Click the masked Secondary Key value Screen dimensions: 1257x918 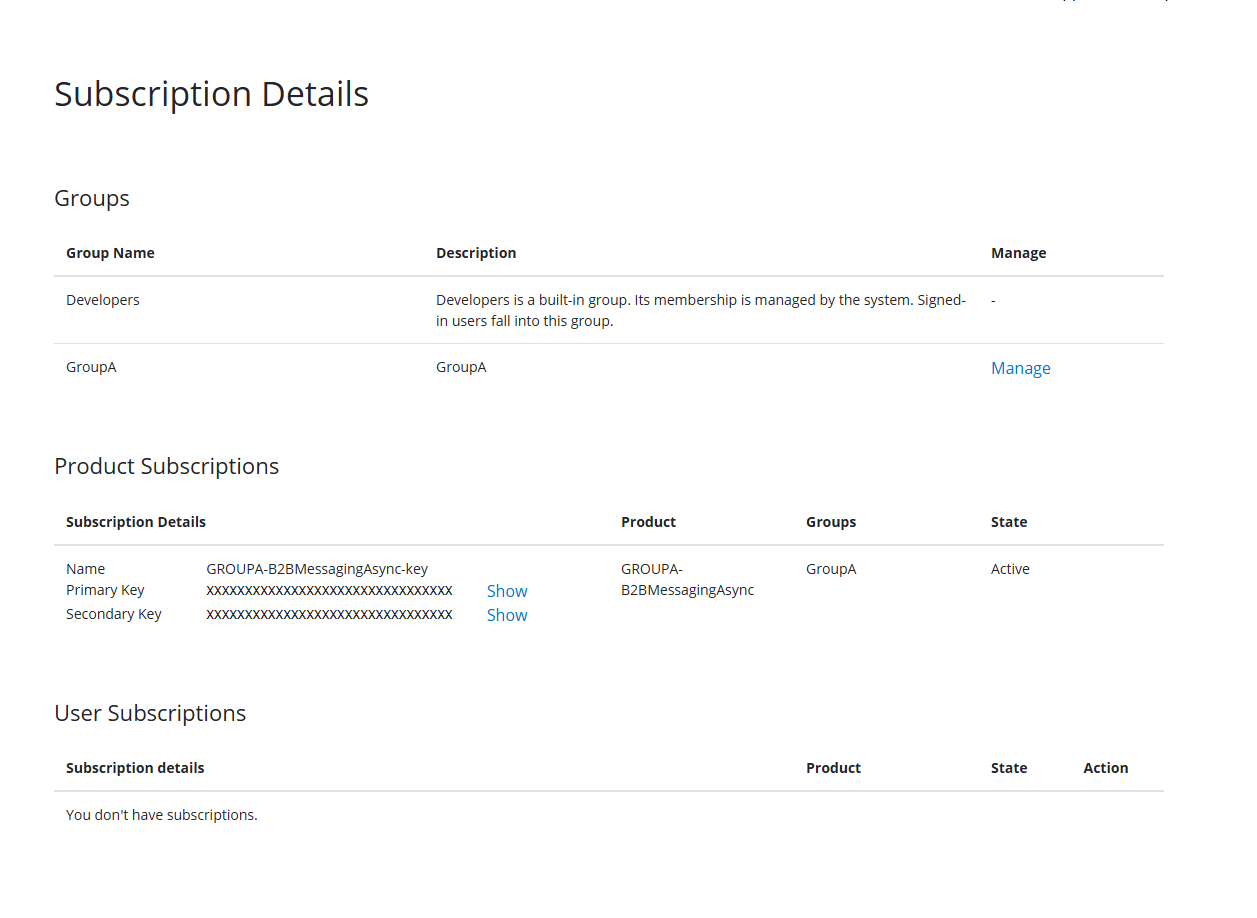[x=329, y=614]
